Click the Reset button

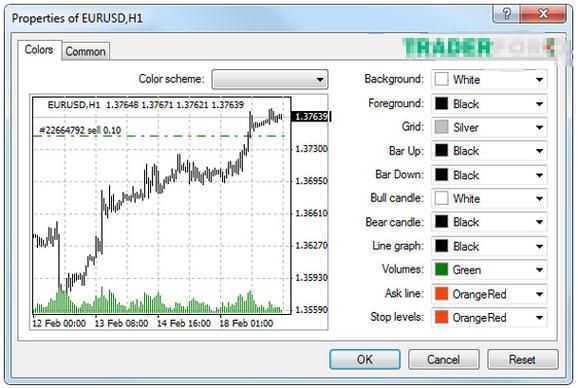point(522,359)
